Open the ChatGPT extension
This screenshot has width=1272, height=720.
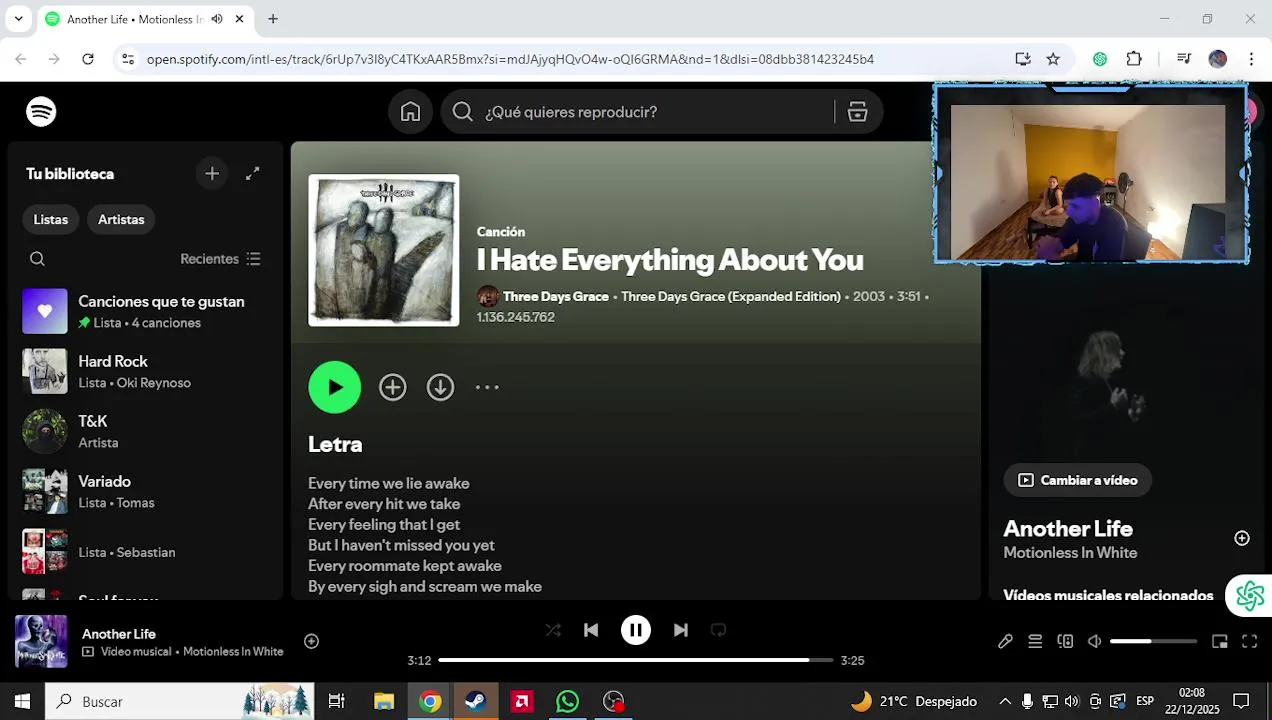pos(1100,59)
